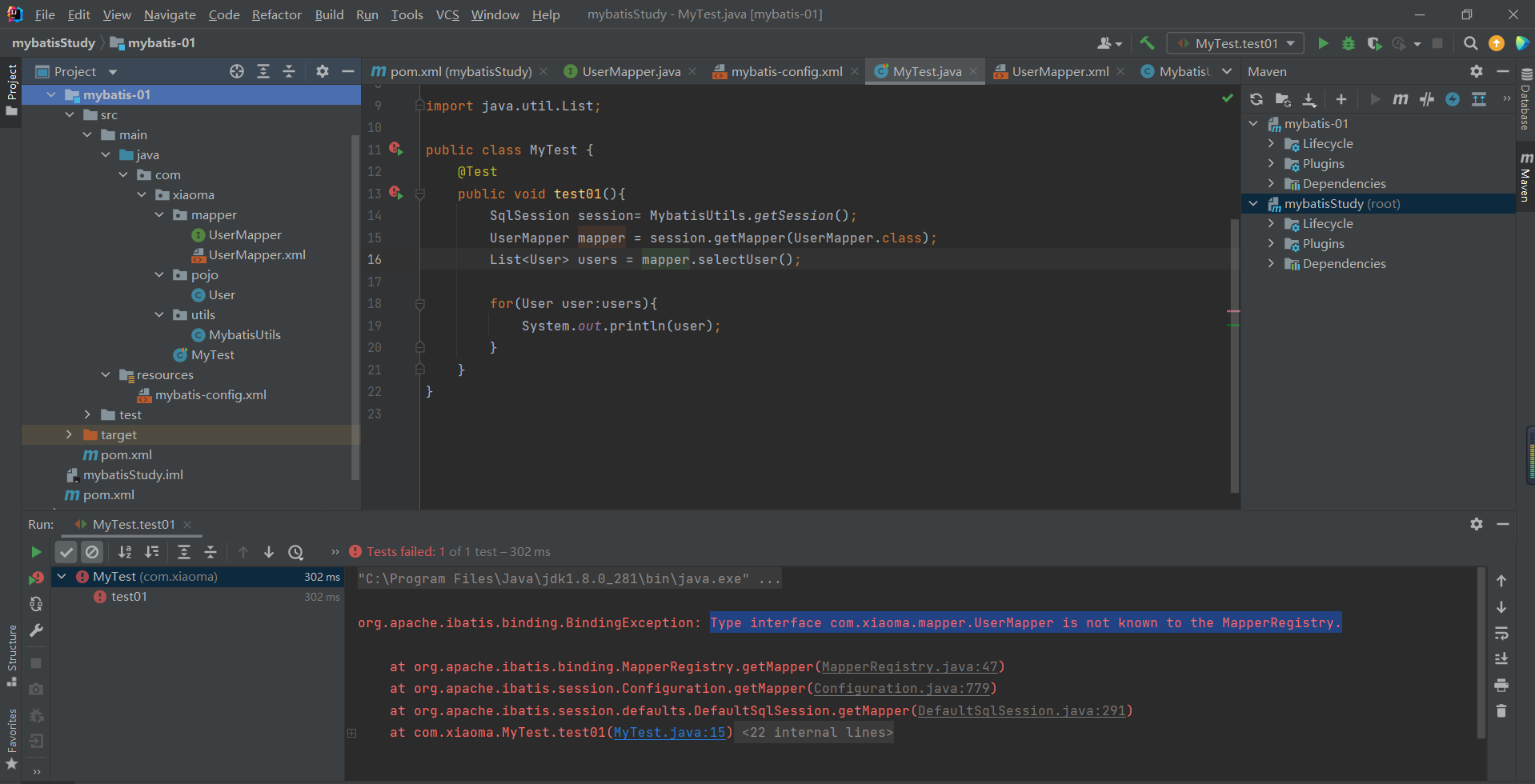Toggle soft-wrap in Run console

[1501, 633]
